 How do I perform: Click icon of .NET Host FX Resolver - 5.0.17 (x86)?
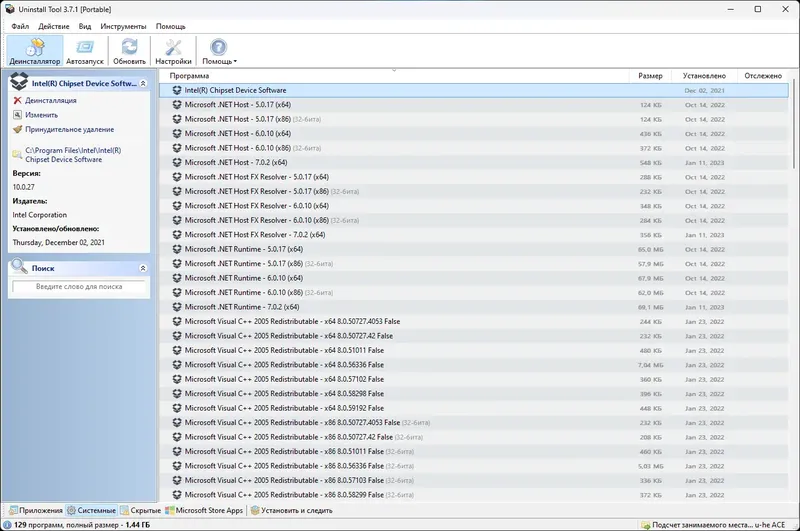(x=177, y=191)
